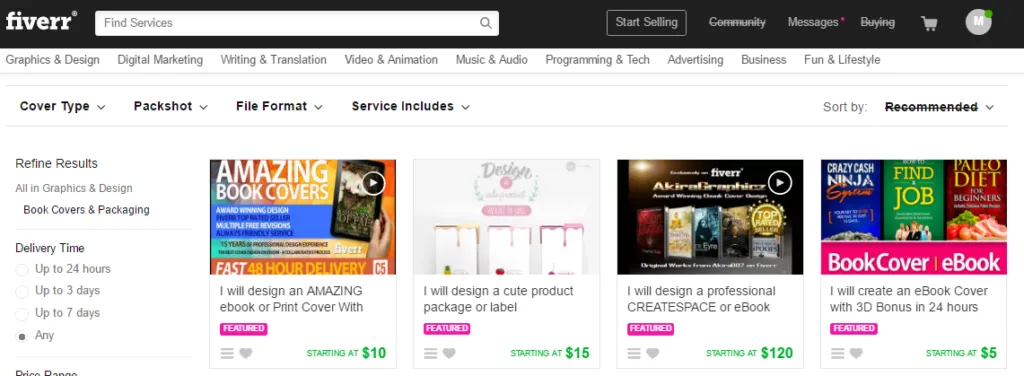Click All in Graphics & Design
Viewport: 1024px width, 376px height.
pos(74,189)
